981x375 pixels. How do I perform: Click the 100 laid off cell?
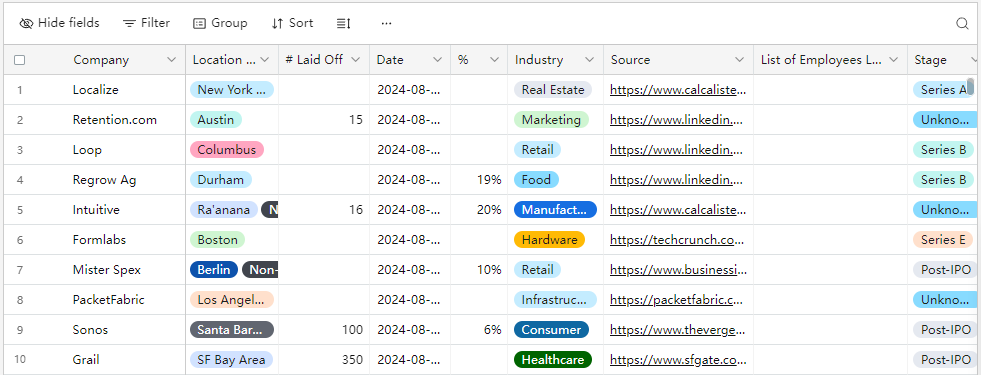tap(323, 330)
